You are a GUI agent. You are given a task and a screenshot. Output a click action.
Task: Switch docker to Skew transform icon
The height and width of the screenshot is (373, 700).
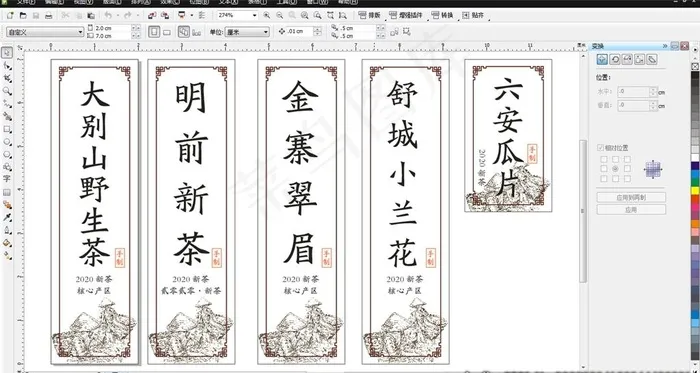tap(652, 59)
